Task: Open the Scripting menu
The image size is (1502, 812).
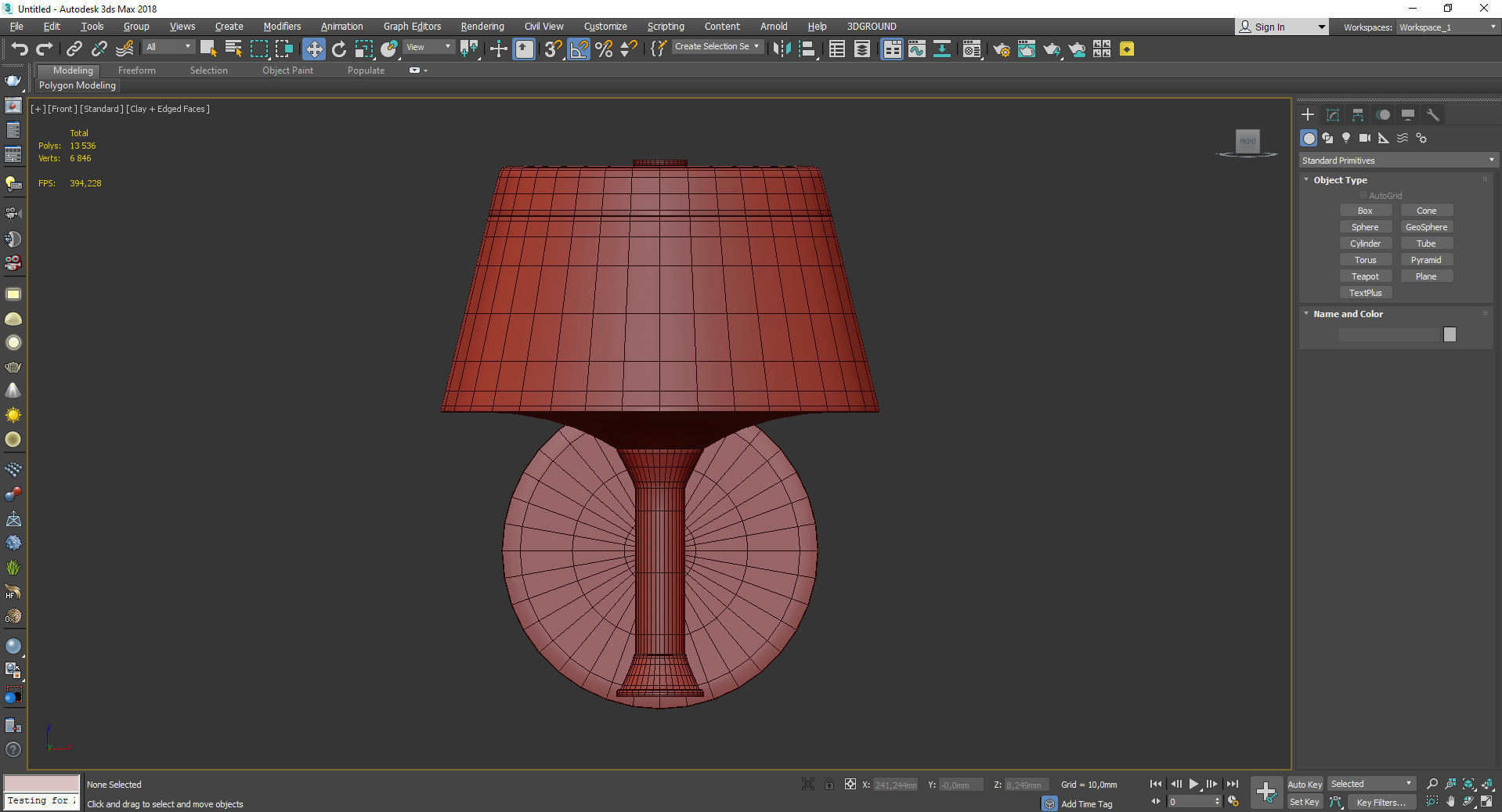Action: (666, 27)
